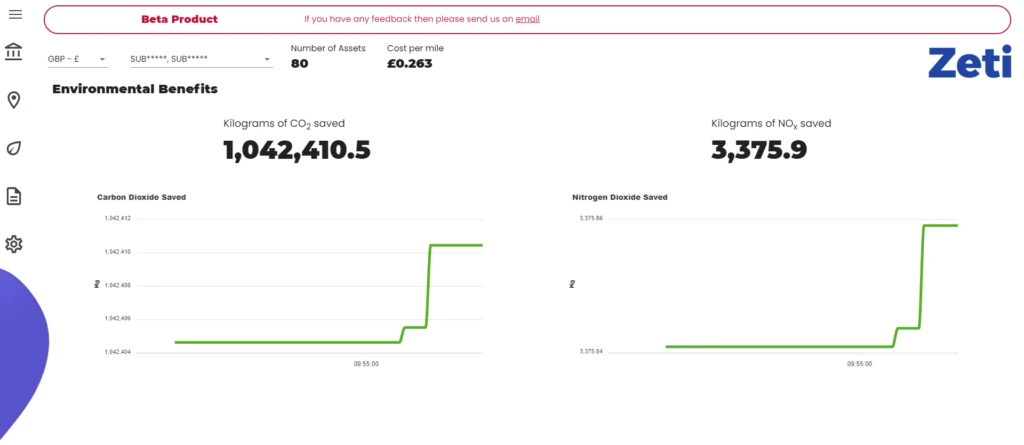This screenshot has height=445, width=1024.
Task: Click the Nitrogen Dioxide Saved chart title
Action: tap(619, 197)
